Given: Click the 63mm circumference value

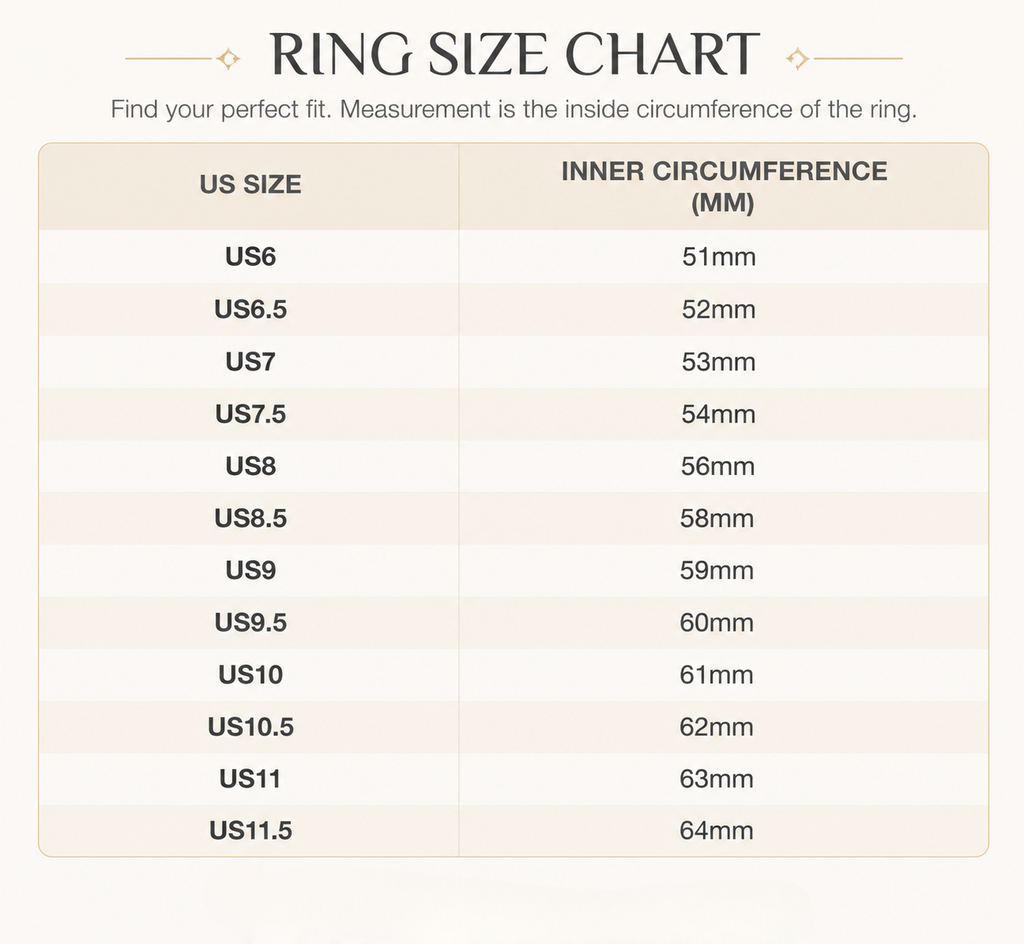Looking at the screenshot, I should click(716, 779).
